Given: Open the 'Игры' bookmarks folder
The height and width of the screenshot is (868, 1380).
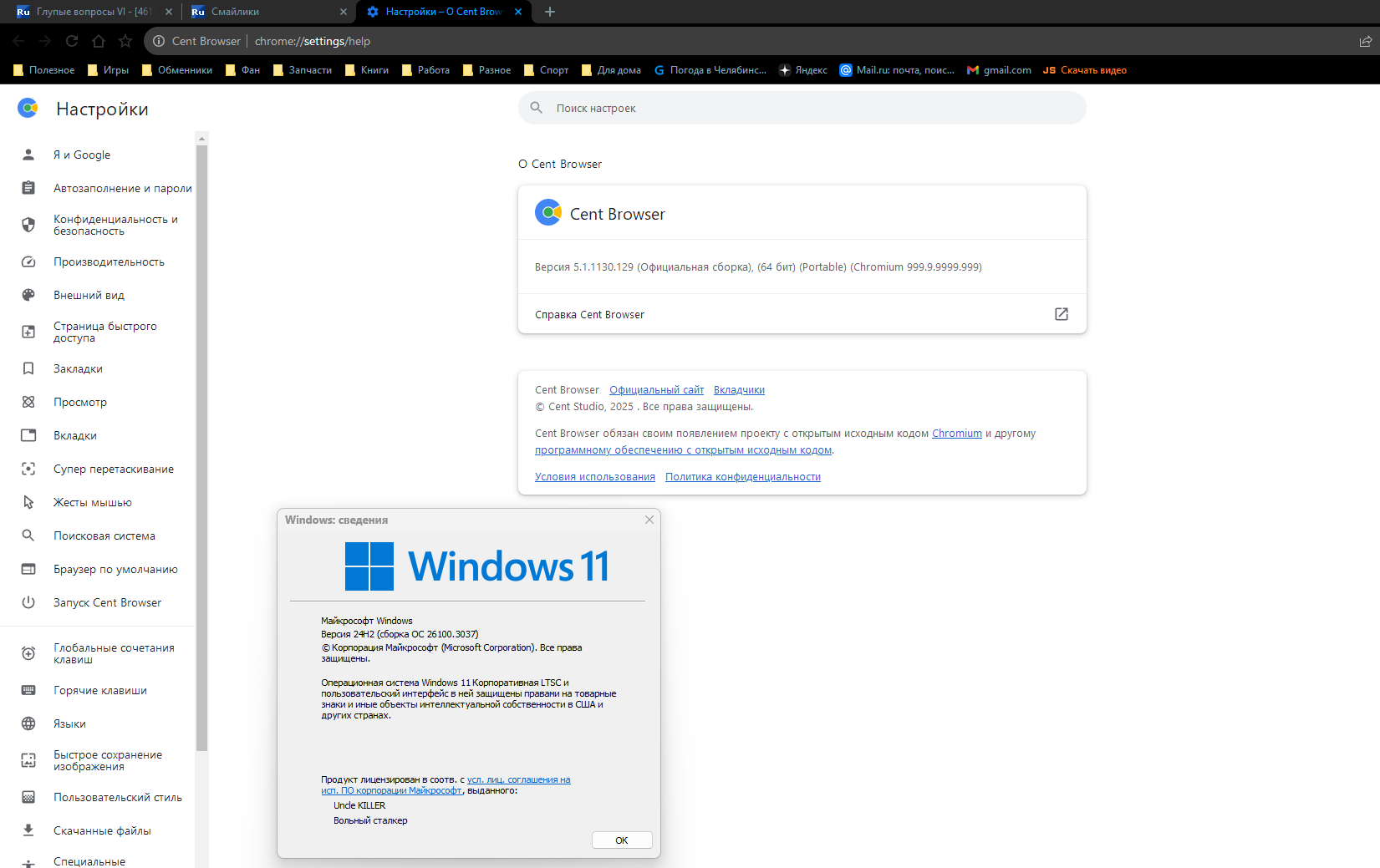Looking at the screenshot, I should coord(108,70).
